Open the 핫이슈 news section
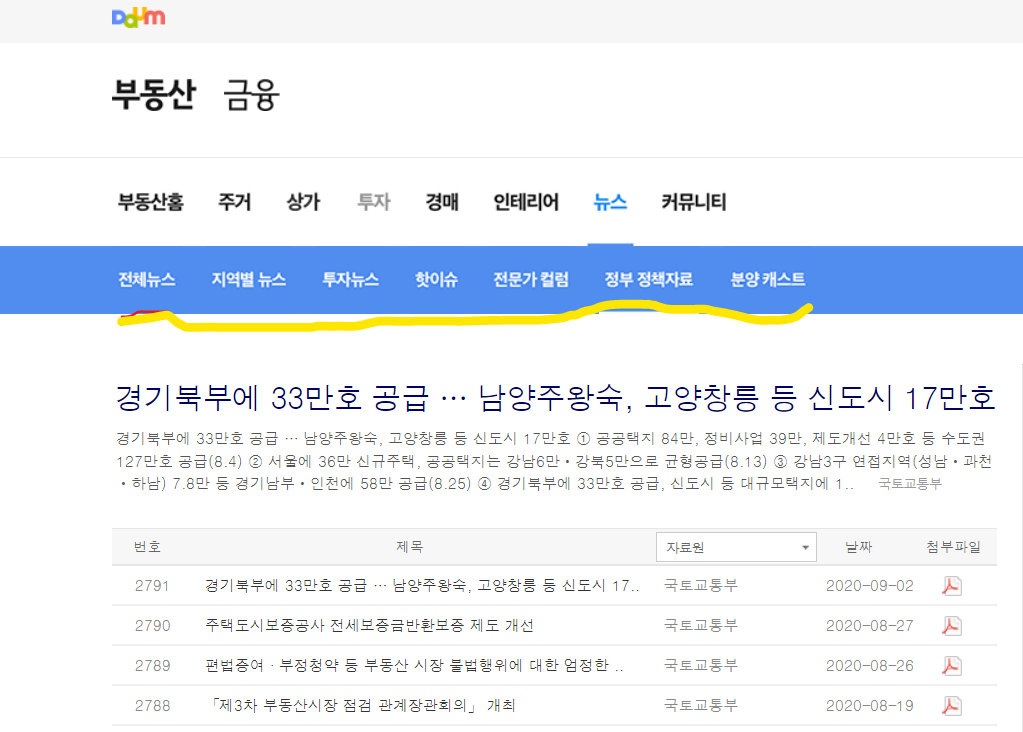 (435, 280)
